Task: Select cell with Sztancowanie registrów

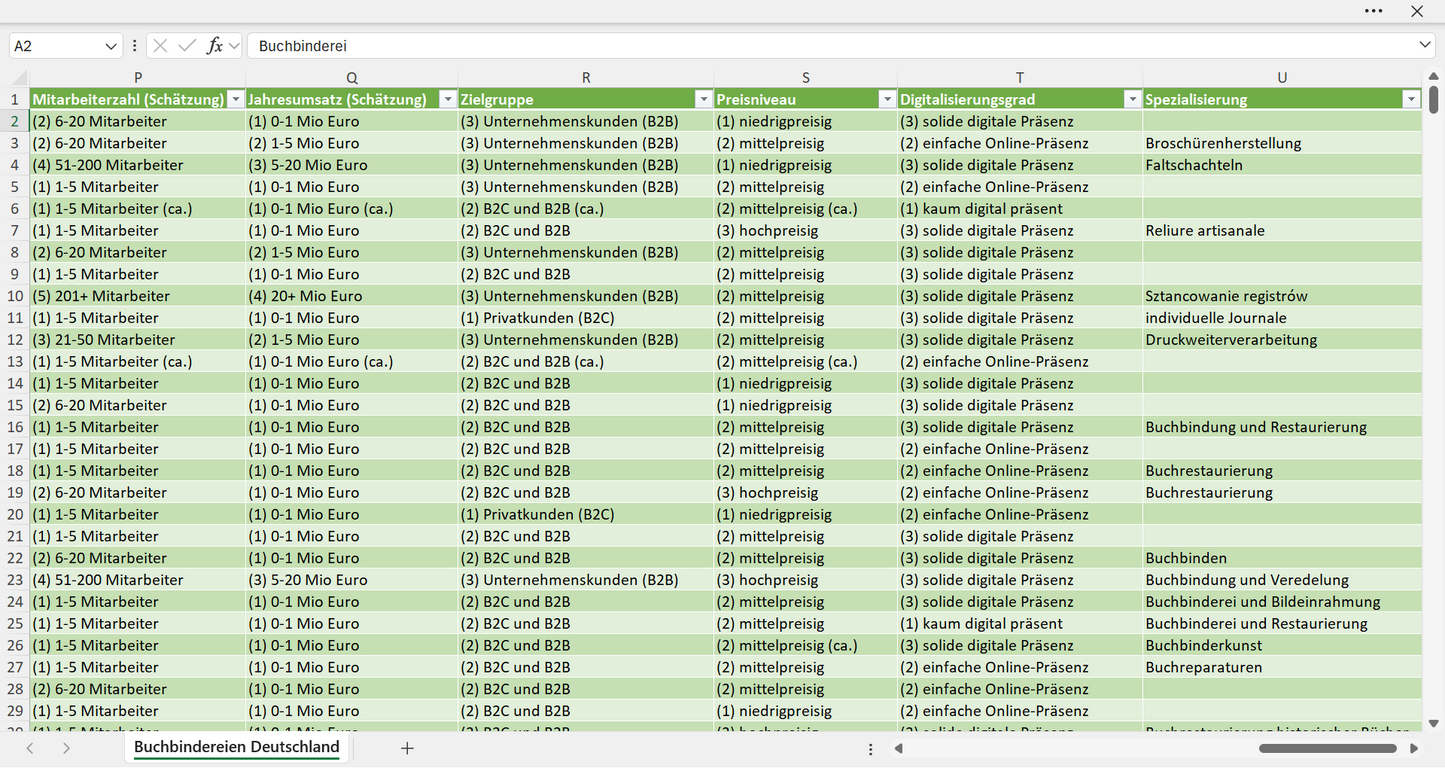Action: point(1282,296)
